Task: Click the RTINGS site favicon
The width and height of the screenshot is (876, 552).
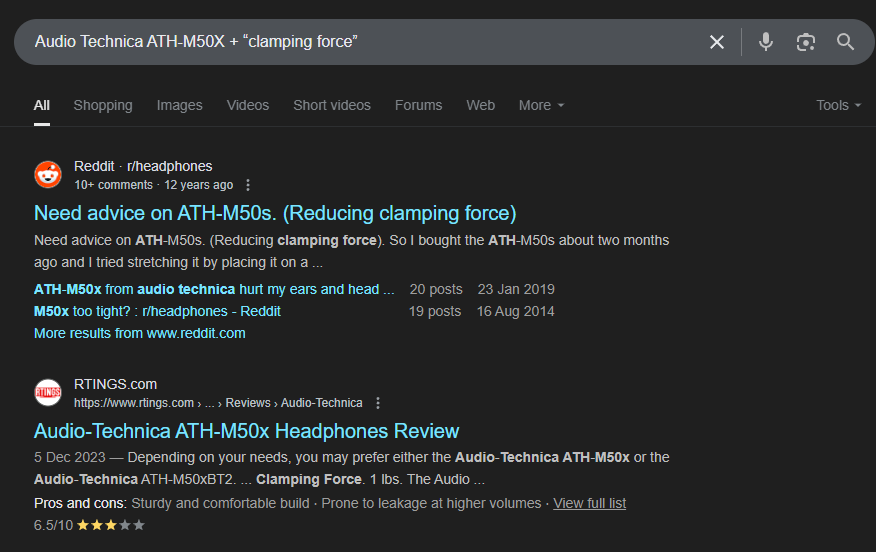Action: tap(48, 393)
